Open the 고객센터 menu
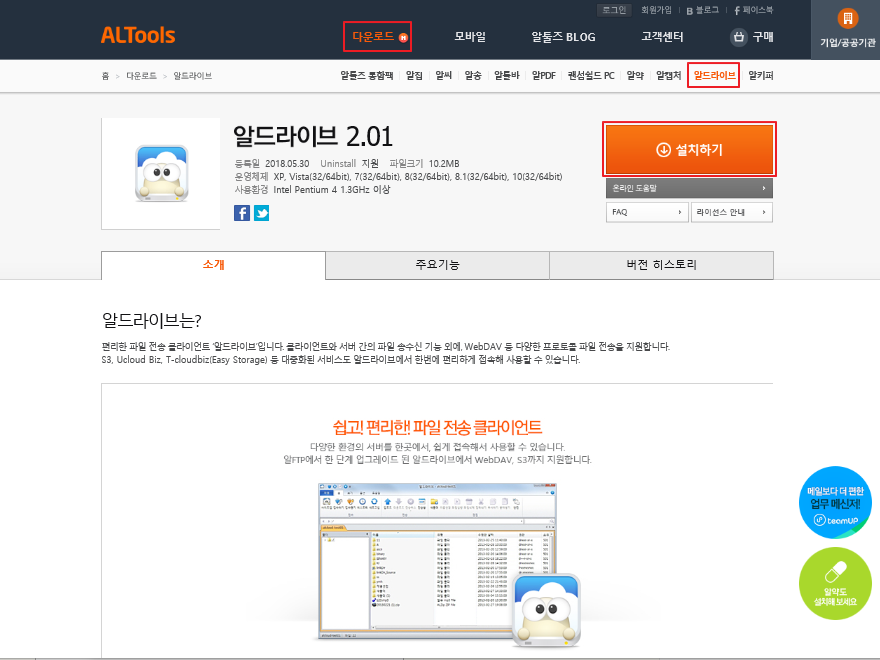This screenshot has height=660, width=880. click(662, 36)
